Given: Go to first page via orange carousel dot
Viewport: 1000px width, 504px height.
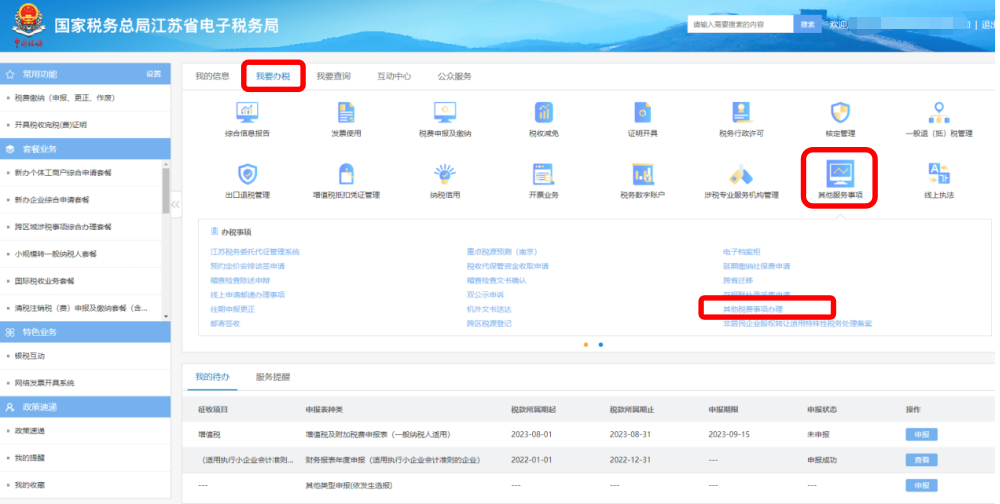Looking at the screenshot, I should coord(585,345).
